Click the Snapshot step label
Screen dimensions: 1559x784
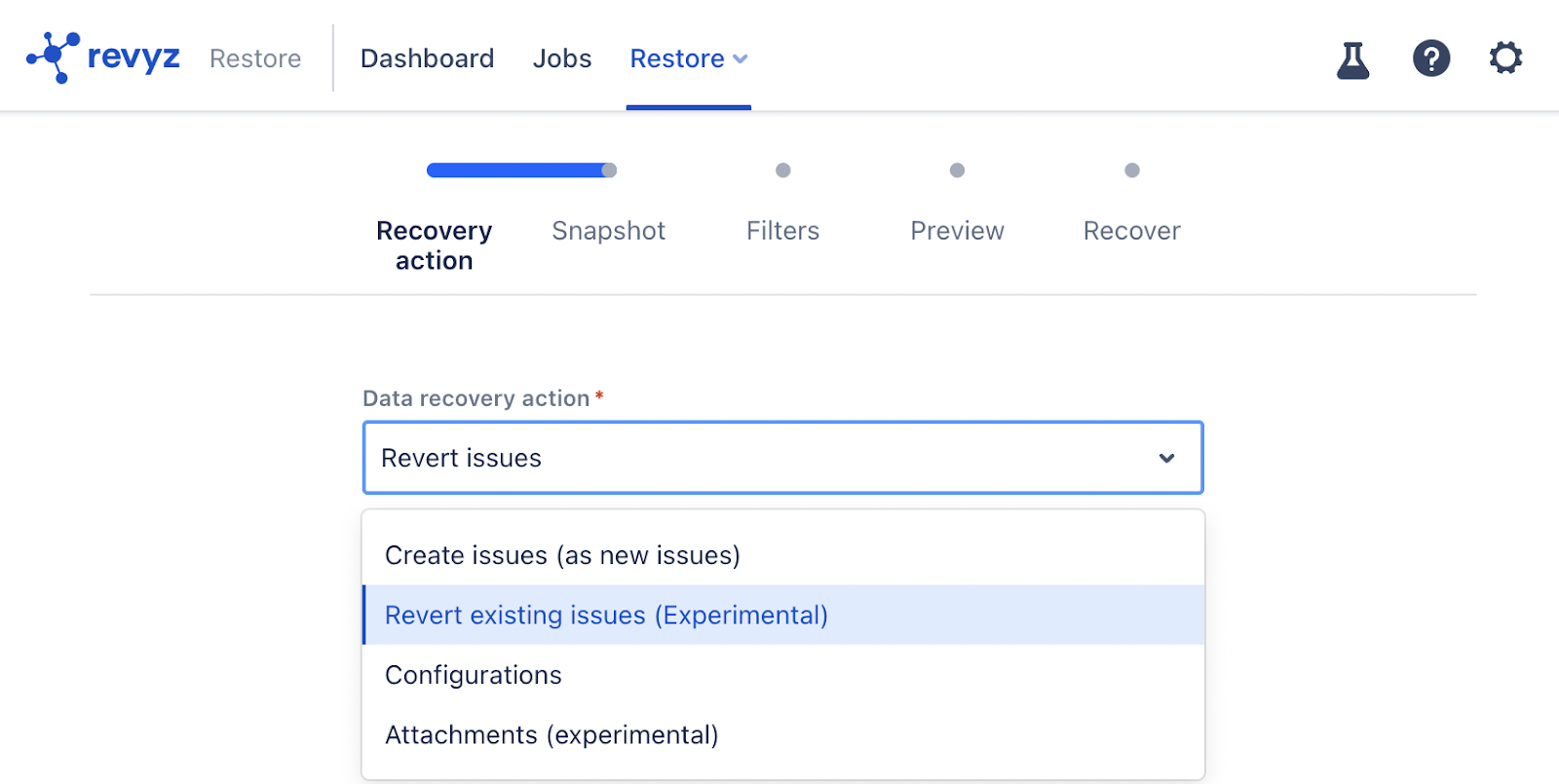click(x=608, y=231)
